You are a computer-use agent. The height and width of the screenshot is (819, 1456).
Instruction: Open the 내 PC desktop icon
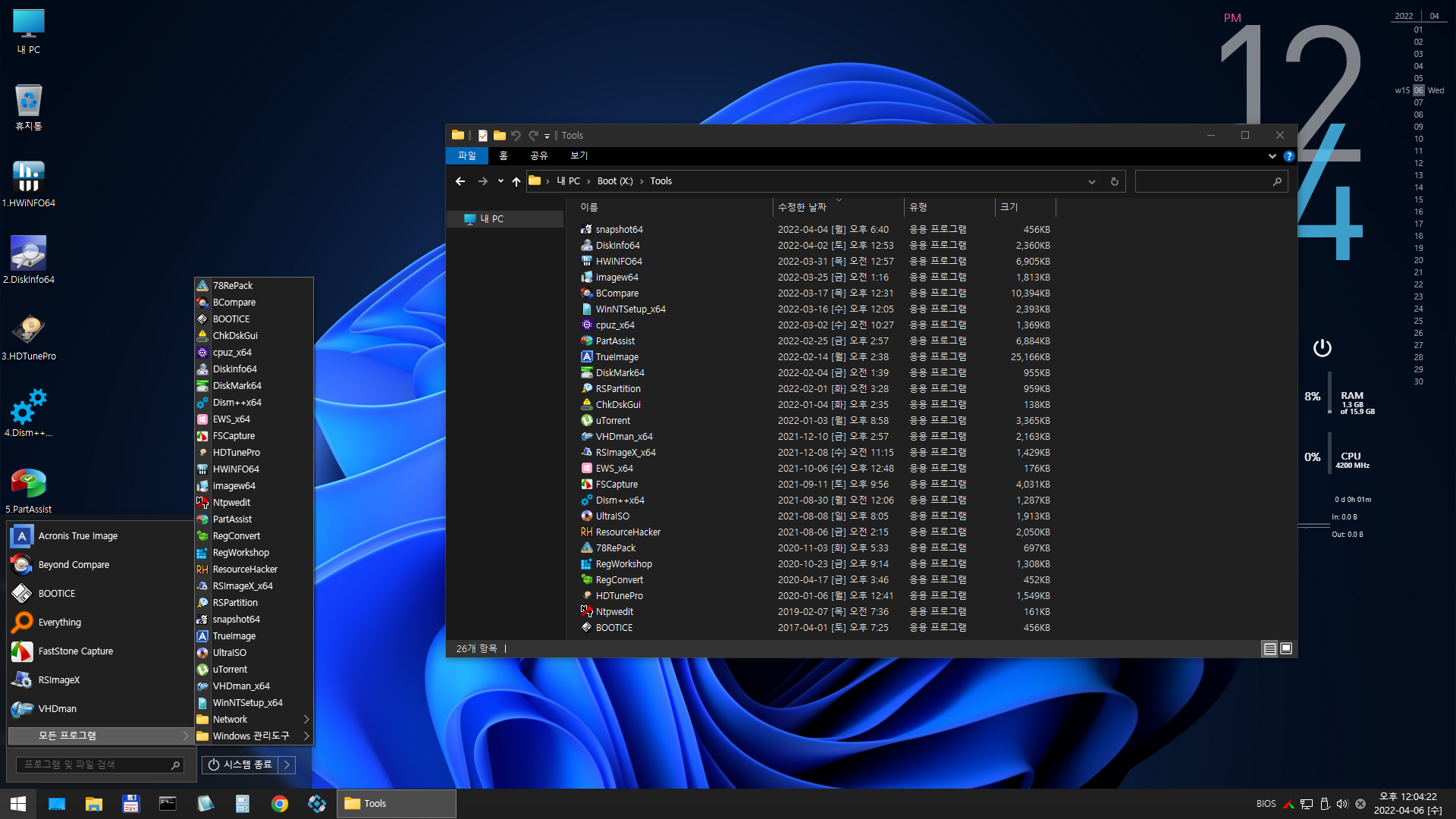(29, 31)
